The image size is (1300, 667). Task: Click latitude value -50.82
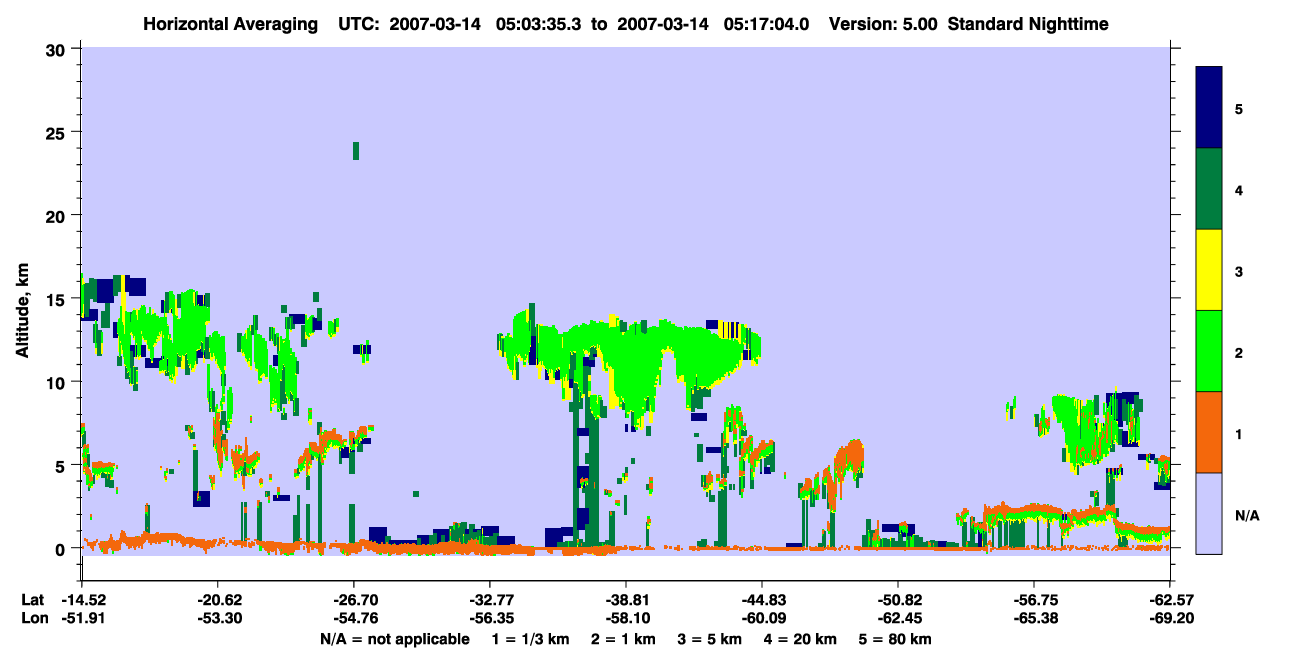pyautogui.click(x=898, y=600)
